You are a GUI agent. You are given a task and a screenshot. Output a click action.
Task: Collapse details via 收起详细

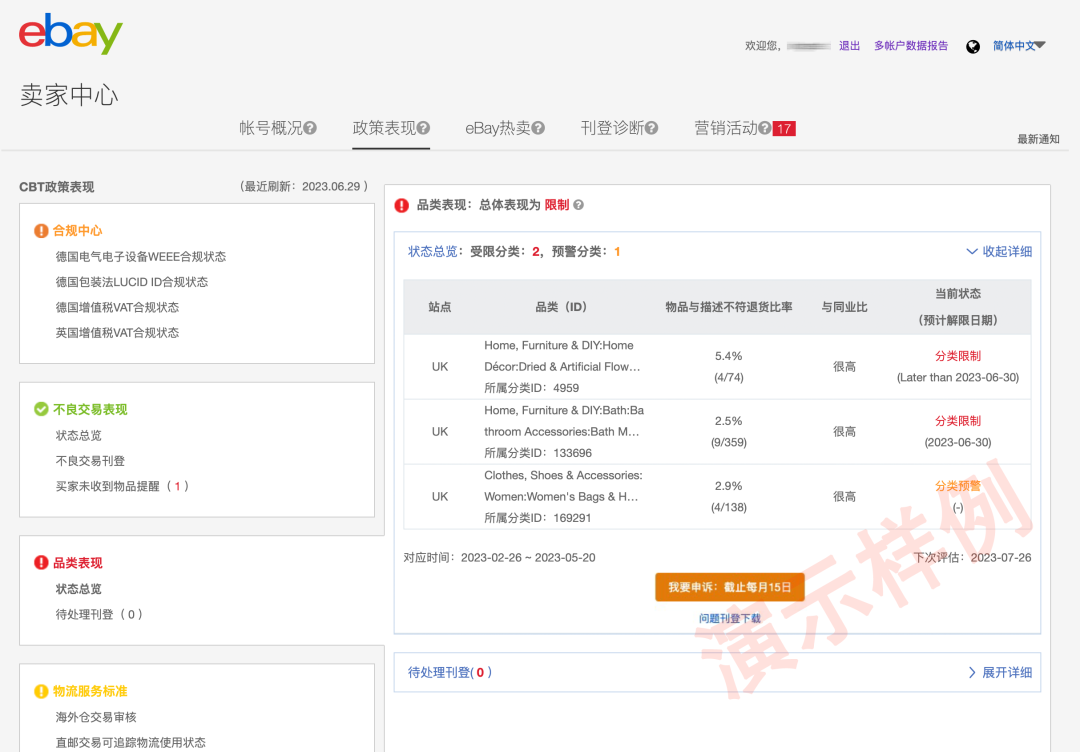(998, 252)
